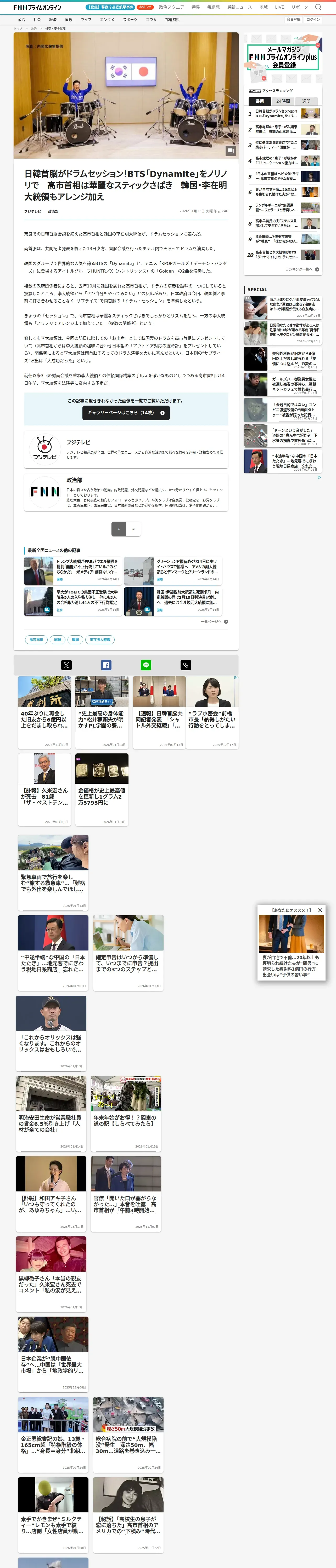Open 政治スクエア in the top header
This screenshot has width=336, height=1568.
click(x=171, y=7)
